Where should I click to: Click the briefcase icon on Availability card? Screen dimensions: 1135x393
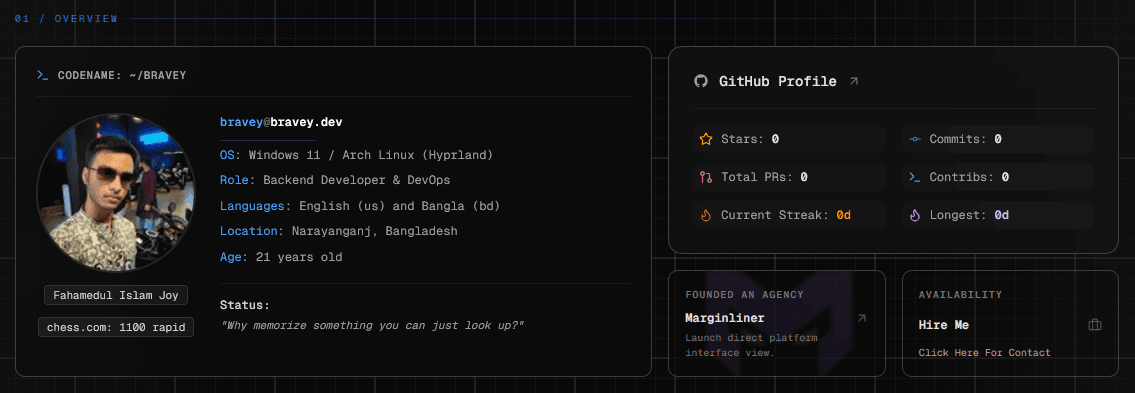1094,325
